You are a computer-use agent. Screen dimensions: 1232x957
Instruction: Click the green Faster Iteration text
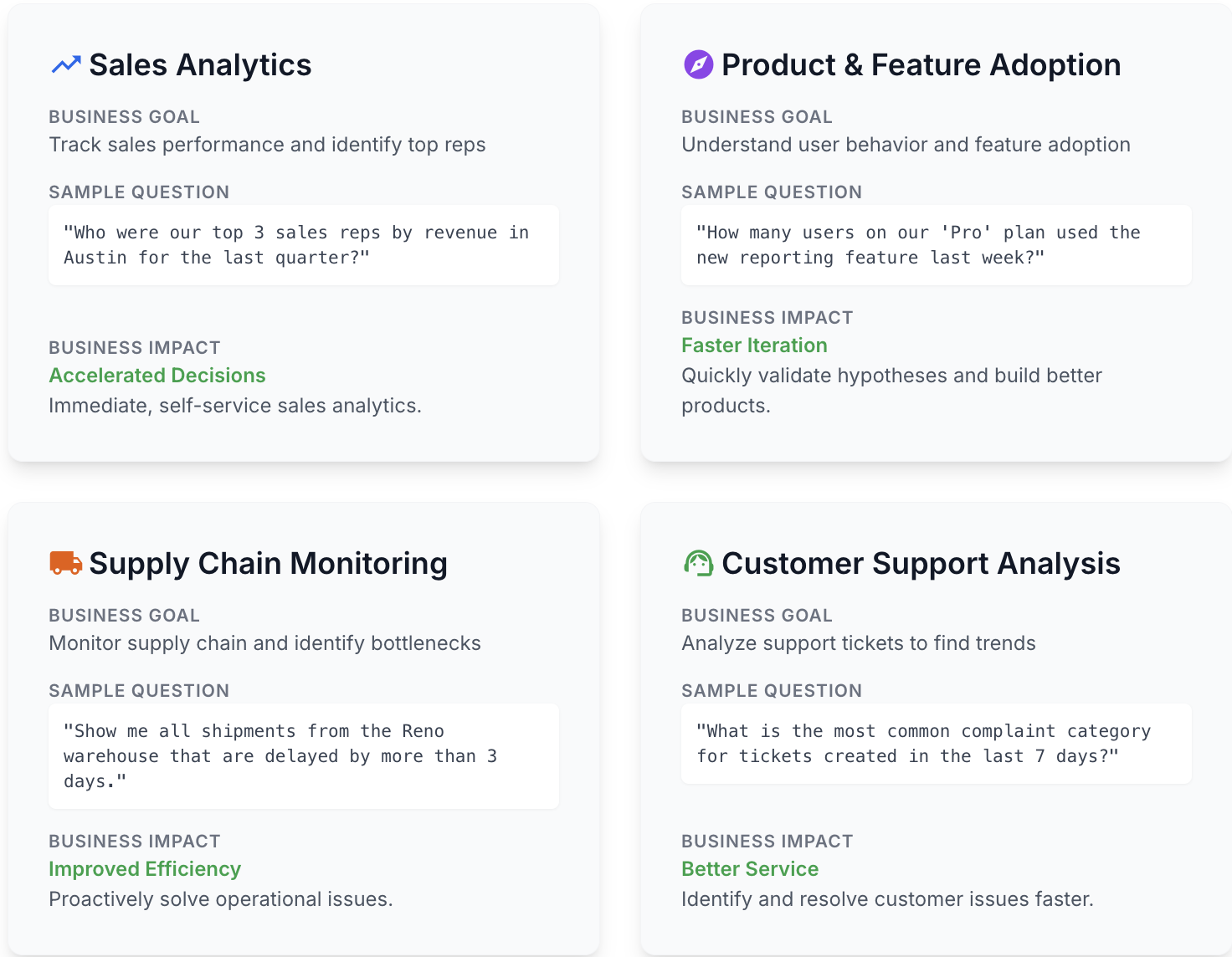tap(754, 345)
